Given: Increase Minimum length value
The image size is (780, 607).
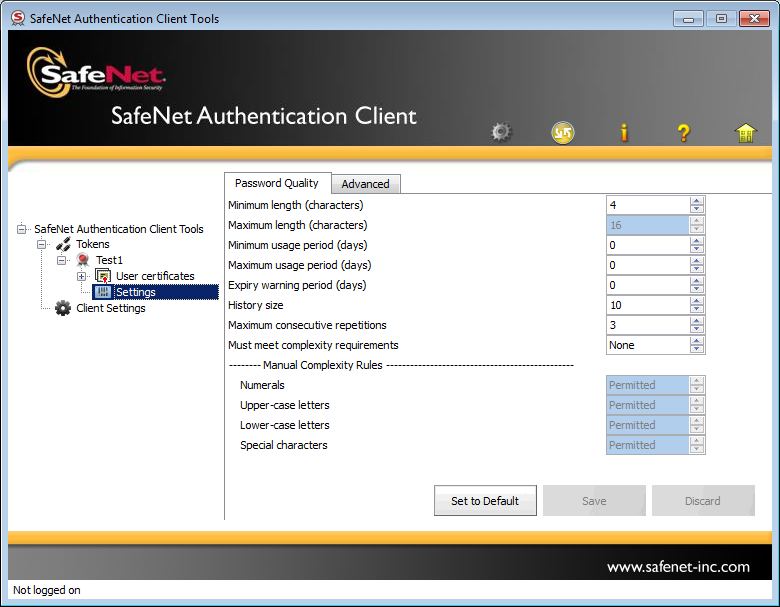Looking at the screenshot, I should click(x=696, y=201).
